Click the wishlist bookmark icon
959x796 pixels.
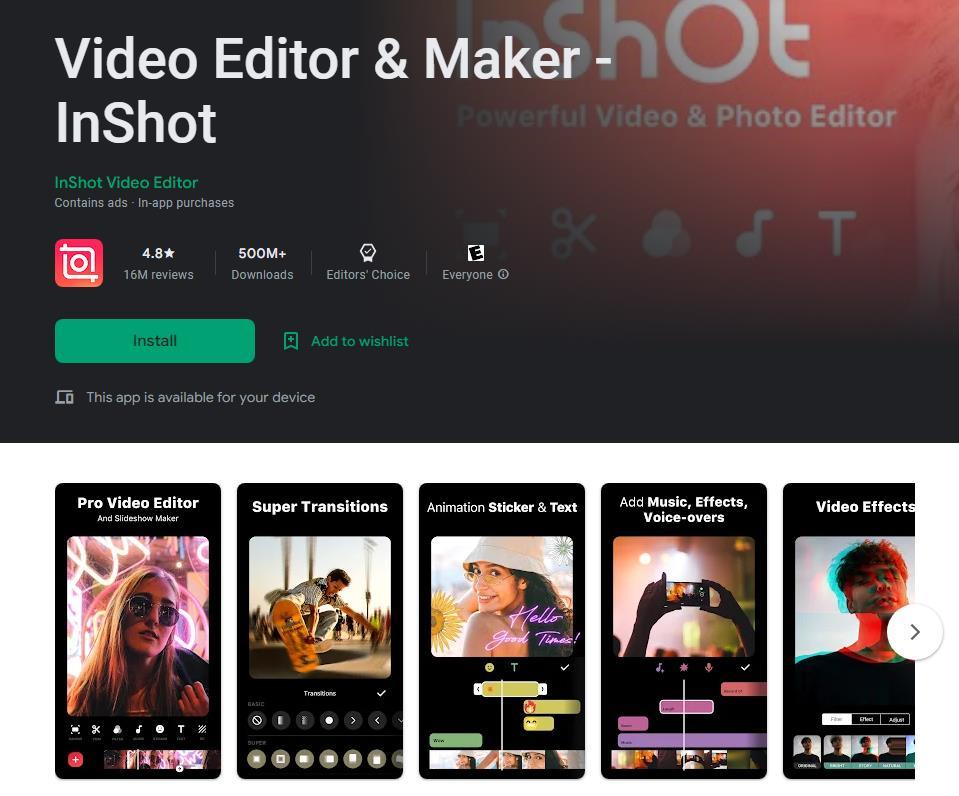(291, 341)
